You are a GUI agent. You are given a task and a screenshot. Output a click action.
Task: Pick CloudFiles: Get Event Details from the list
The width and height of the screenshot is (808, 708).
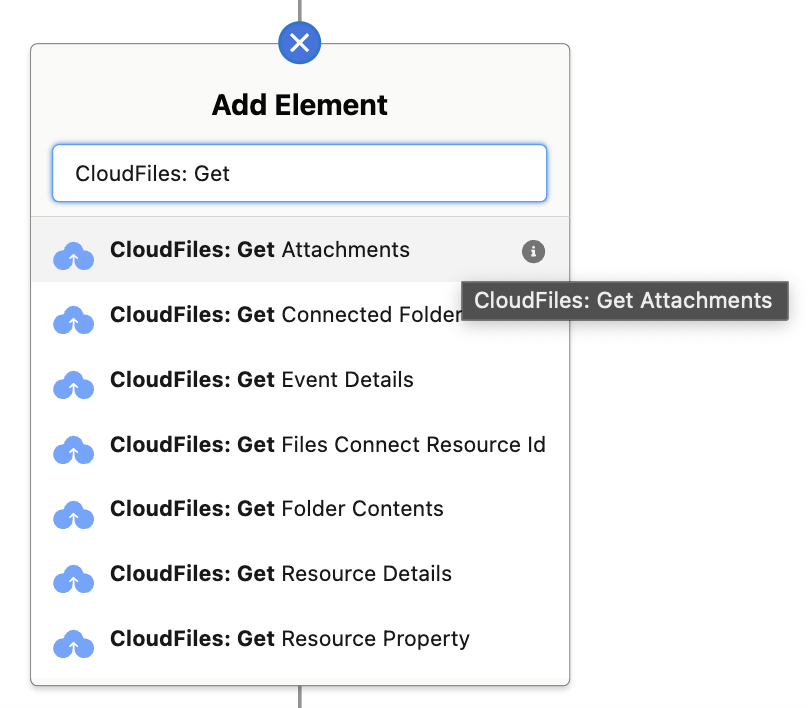pos(262,380)
